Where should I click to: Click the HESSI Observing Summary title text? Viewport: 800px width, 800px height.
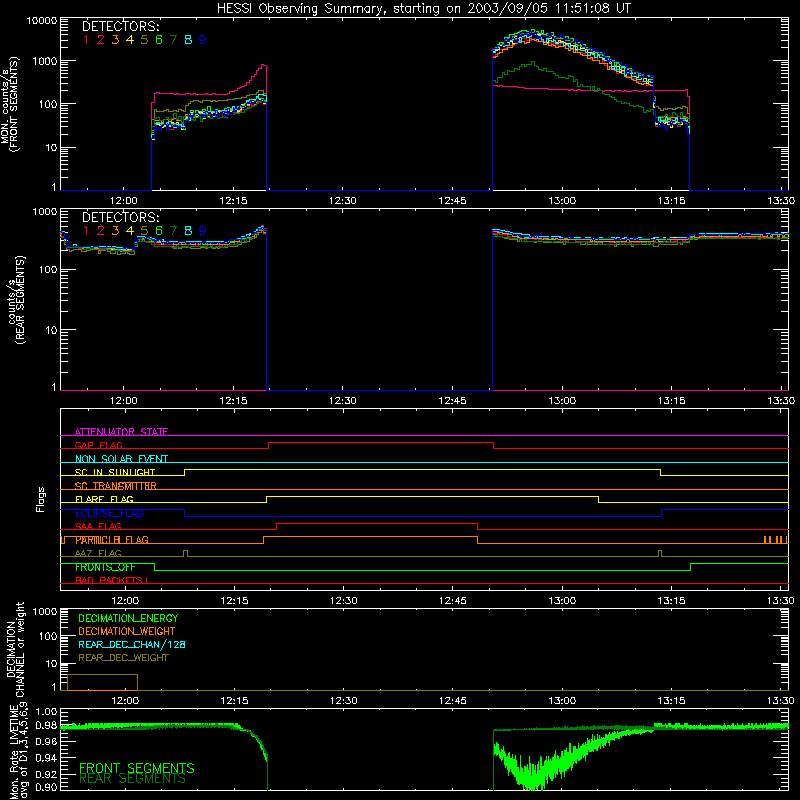coord(423,8)
